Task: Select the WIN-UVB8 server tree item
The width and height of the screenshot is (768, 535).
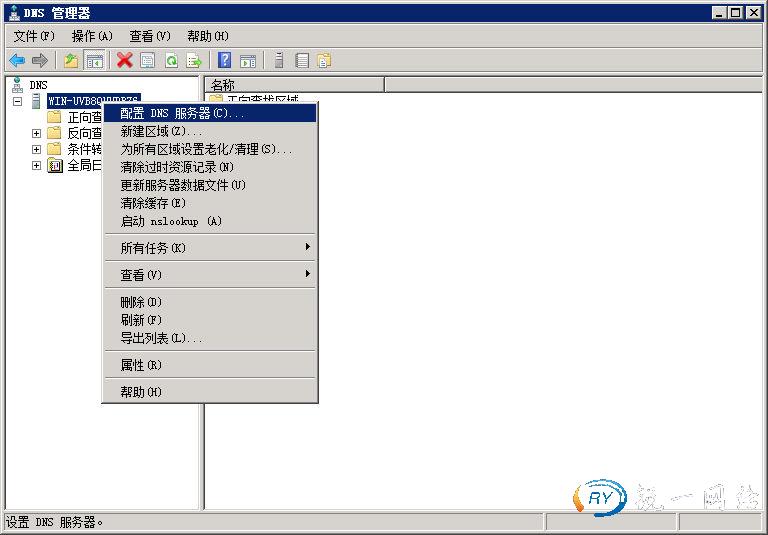Action: pos(94,101)
